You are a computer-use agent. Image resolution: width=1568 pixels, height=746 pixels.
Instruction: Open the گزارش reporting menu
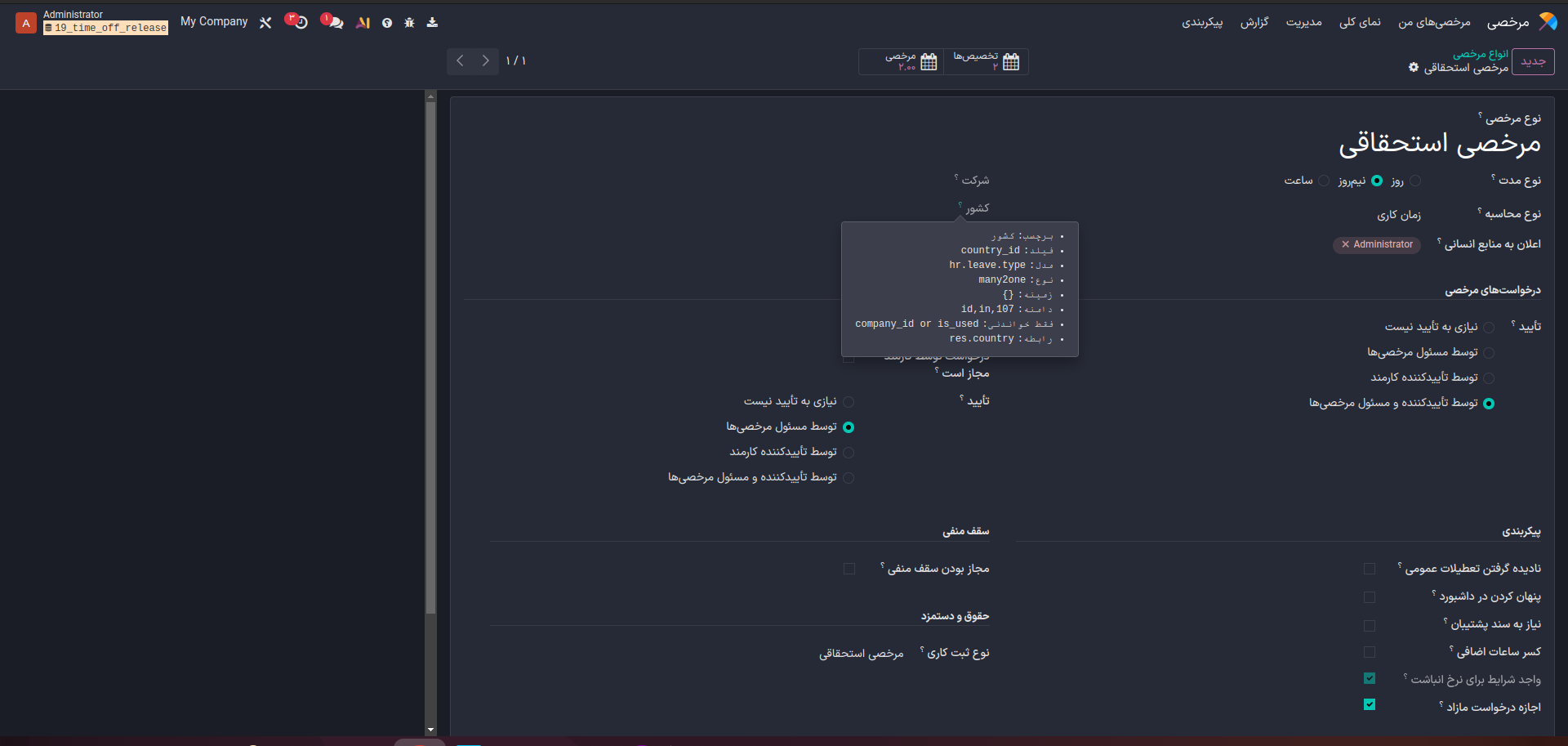point(1254,22)
